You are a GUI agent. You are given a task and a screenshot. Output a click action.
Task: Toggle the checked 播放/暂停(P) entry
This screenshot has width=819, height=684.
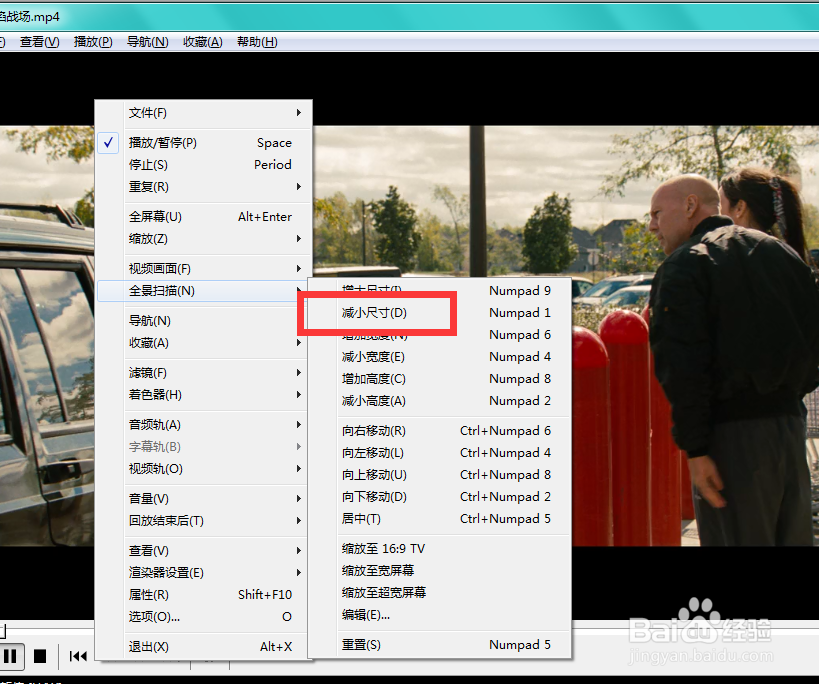pyautogui.click(x=204, y=143)
